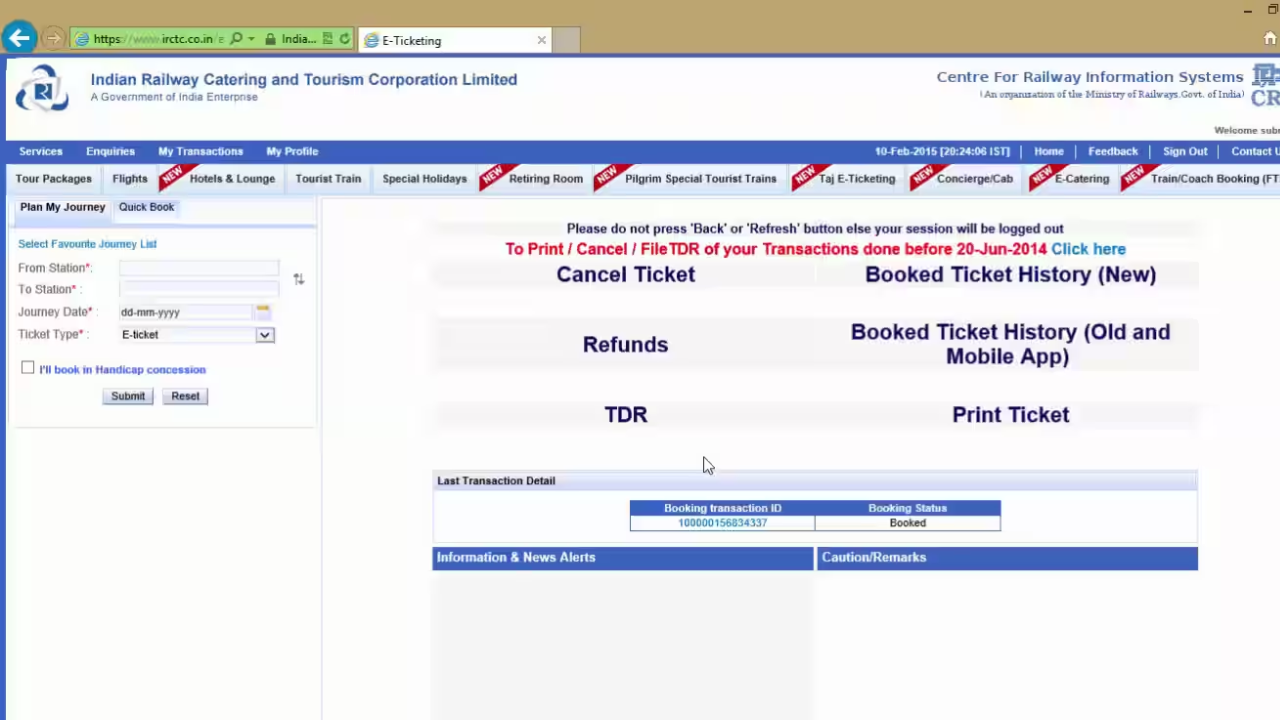Image resolution: width=1280 pixels, height=720 pixels.
Task: Click the browser Home icon
Action: coord(1269,39)
